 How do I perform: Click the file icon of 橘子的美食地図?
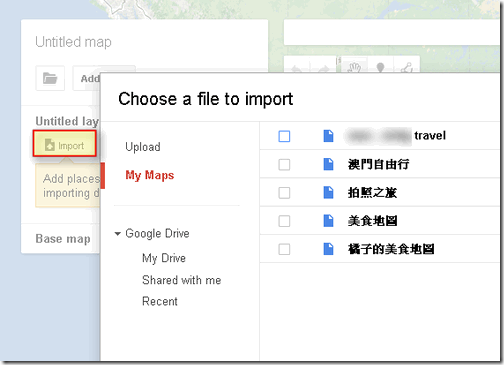pos(328,249)
